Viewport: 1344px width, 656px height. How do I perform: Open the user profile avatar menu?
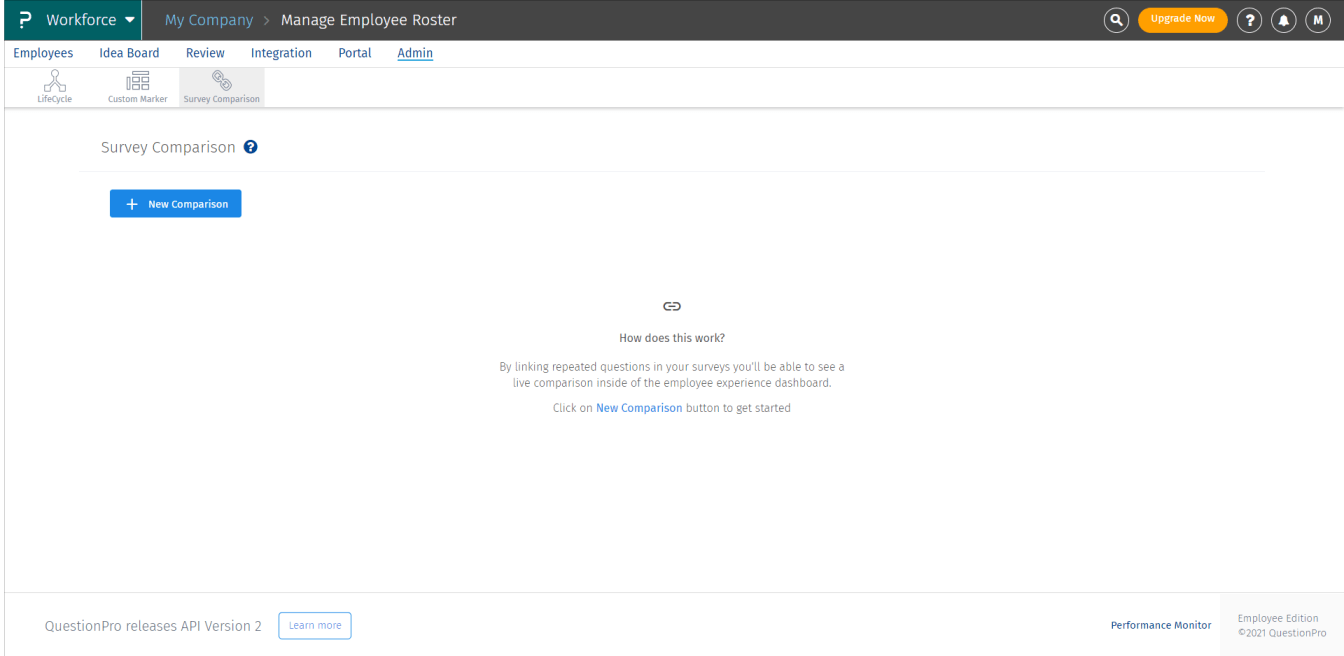[1317, 19]
